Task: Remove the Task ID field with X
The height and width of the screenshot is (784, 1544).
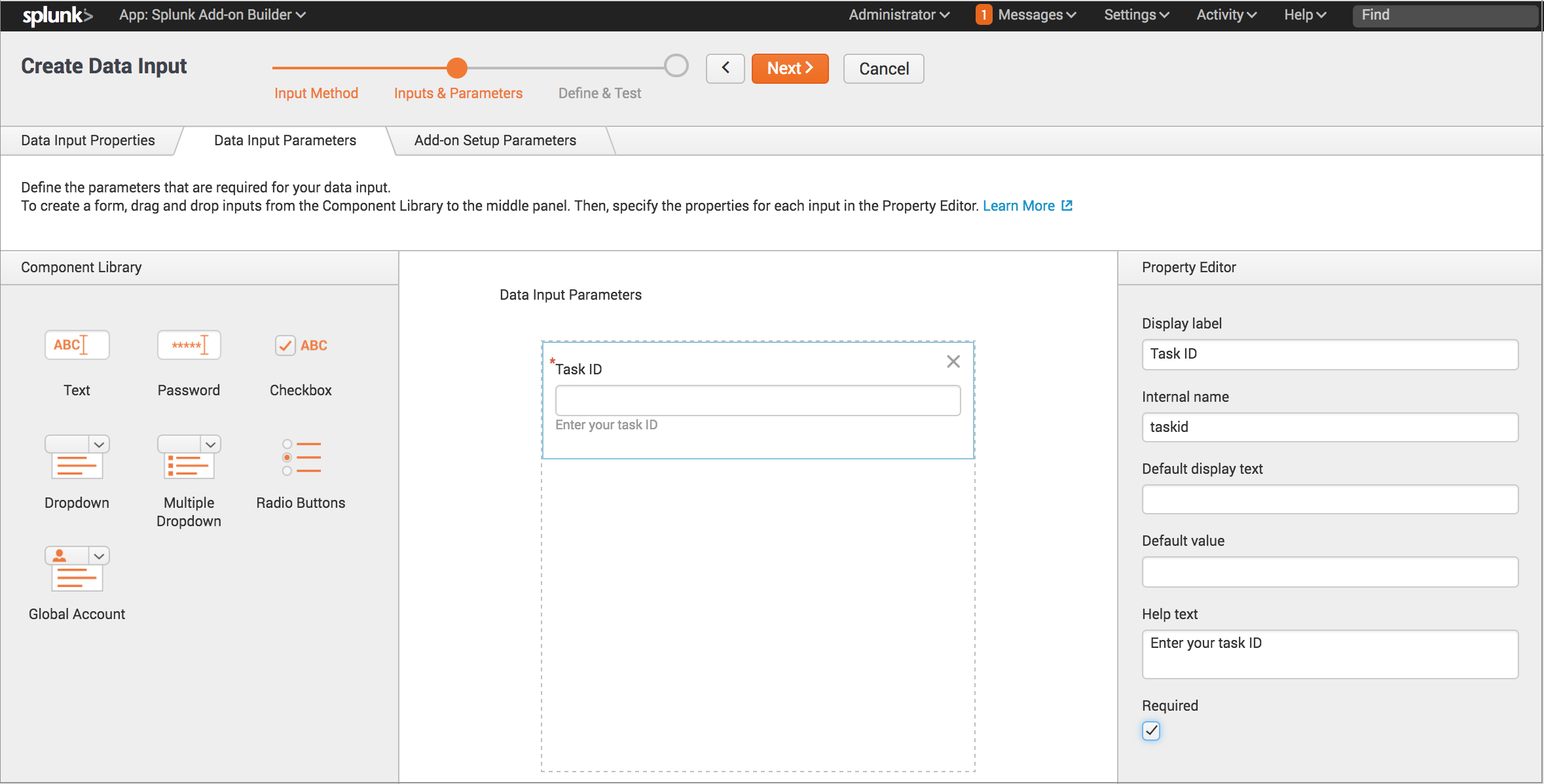Action: coord(953,361)
